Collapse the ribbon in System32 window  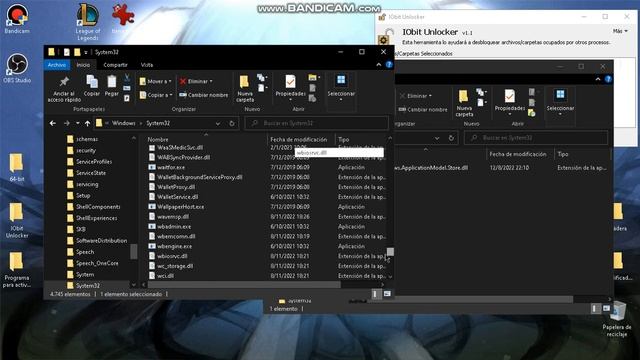(379, 64)
